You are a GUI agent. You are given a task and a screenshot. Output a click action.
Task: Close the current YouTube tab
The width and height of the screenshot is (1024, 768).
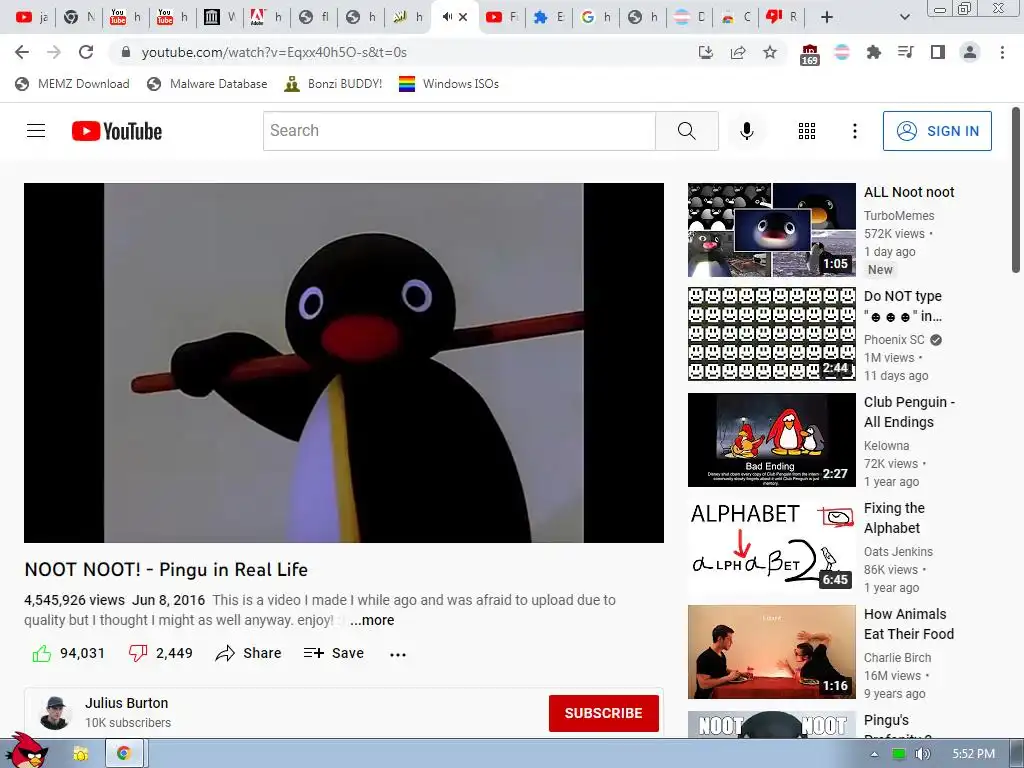tap(463, 17)
